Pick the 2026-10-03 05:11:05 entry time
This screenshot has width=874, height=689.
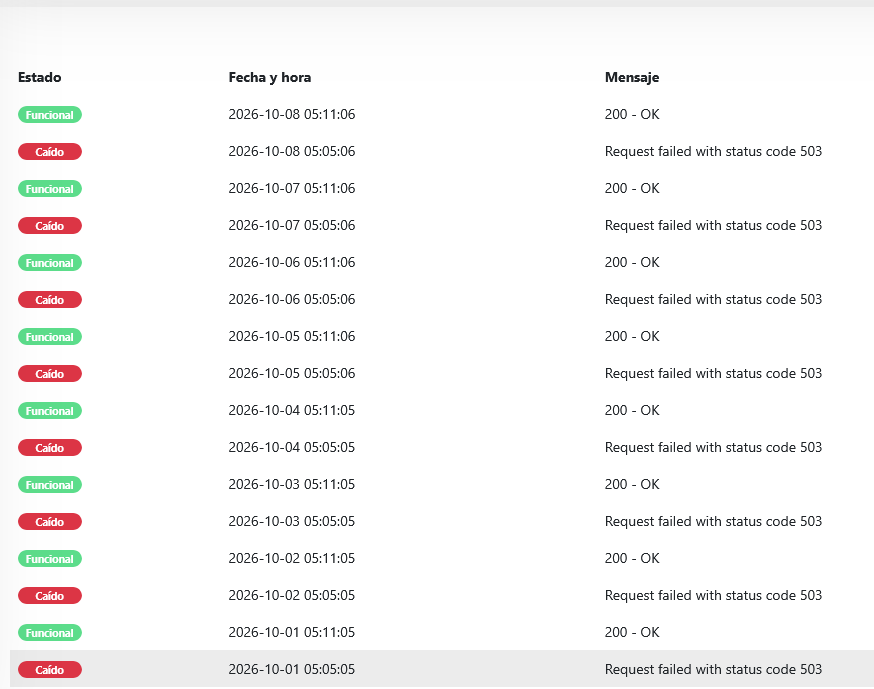[292, 484]
